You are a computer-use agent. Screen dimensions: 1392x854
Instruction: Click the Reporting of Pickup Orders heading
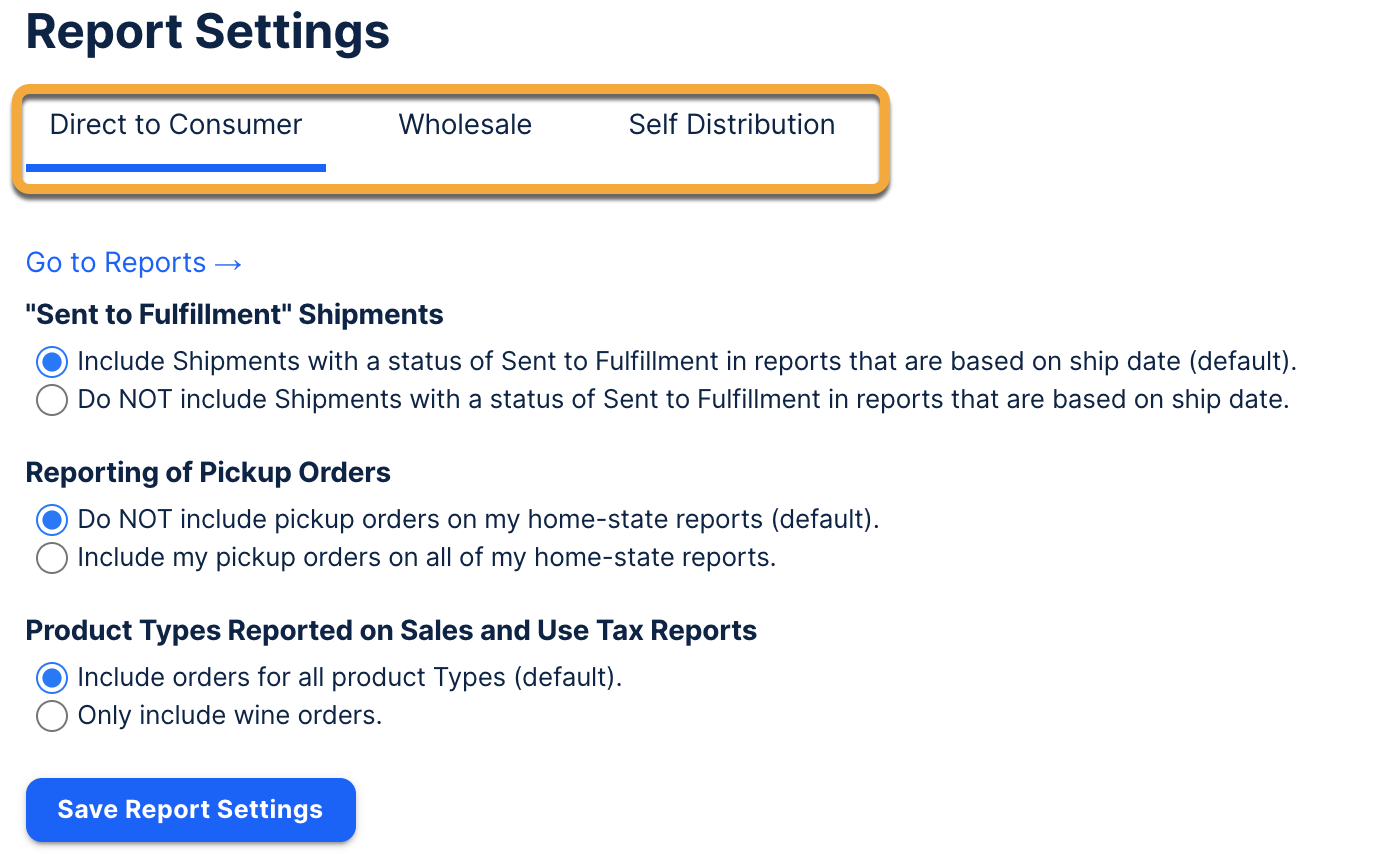coord(208,472)
